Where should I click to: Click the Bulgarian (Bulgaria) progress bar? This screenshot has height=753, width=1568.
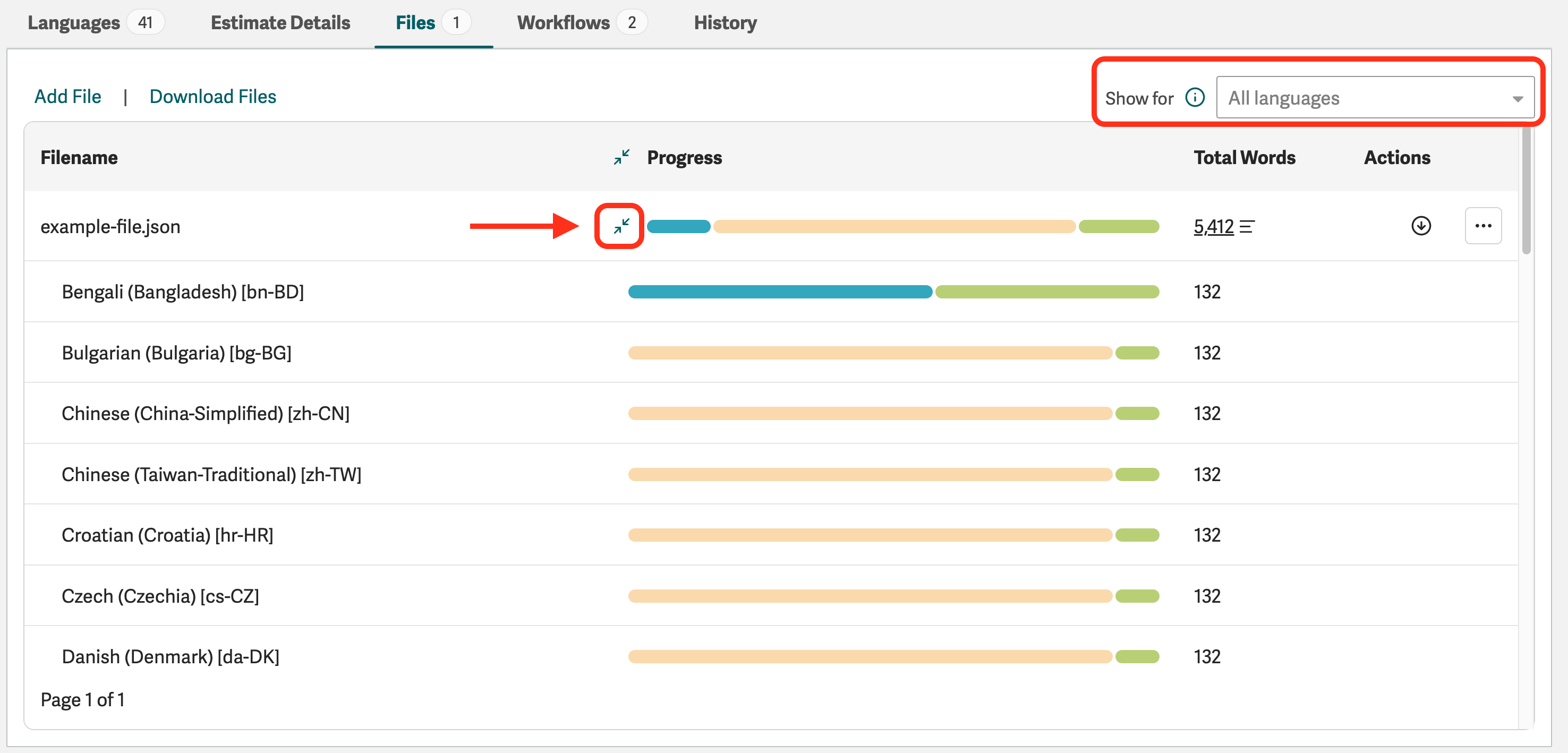click(893, 353)
